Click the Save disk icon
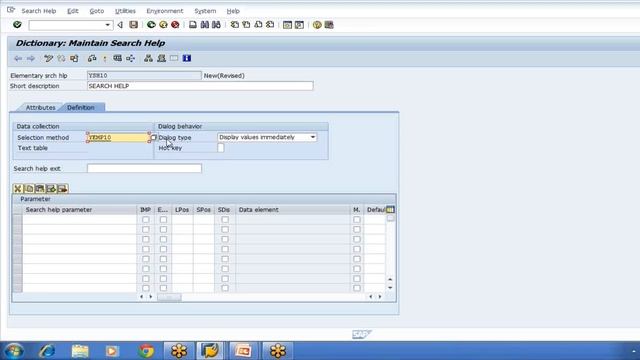Screen dimensions: 640x360 click(133, 25)
